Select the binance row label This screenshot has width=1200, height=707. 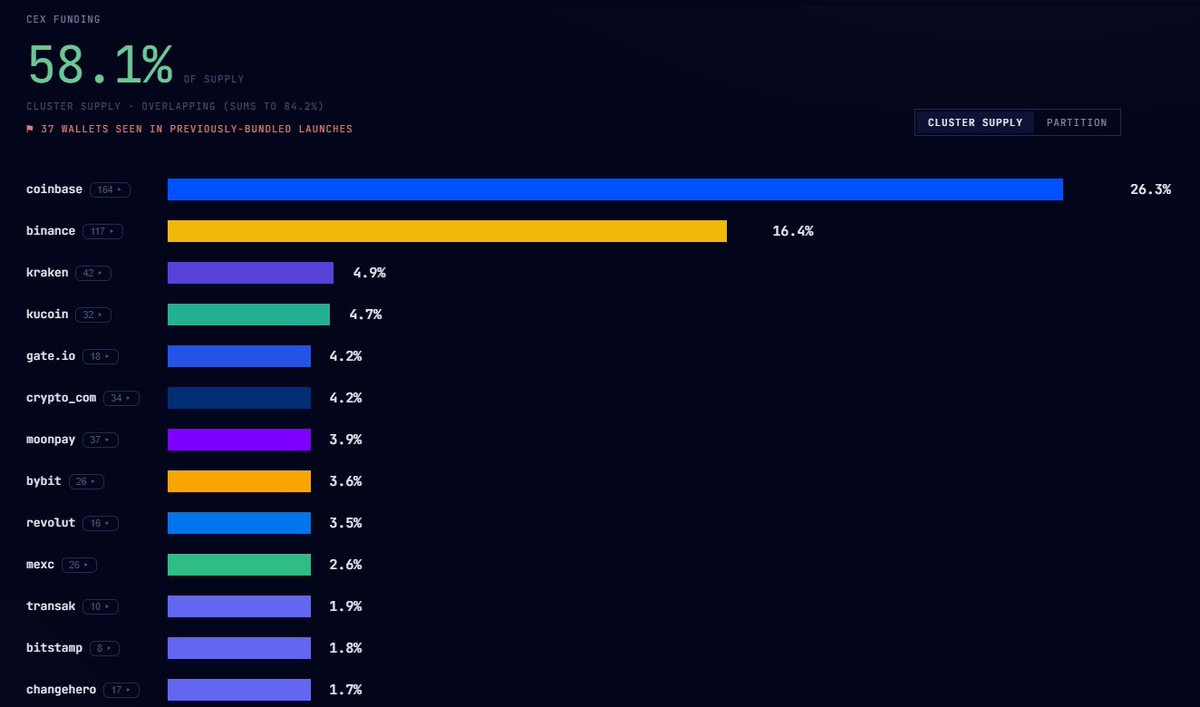[51, 231]
